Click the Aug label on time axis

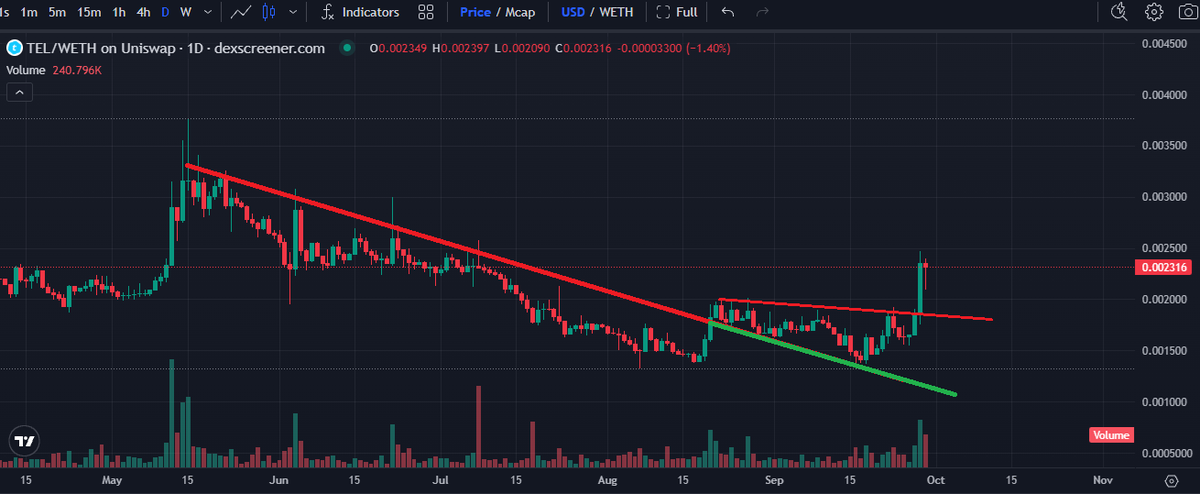pyautogui.click(x=608, y=481)
